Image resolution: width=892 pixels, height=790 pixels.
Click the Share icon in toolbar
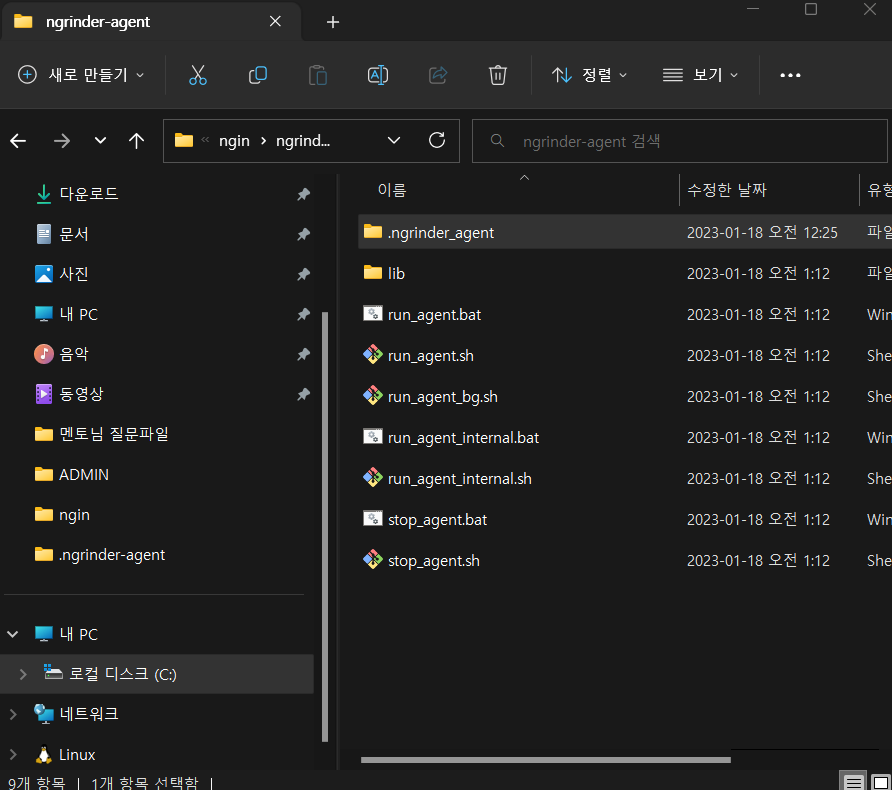(437, 75)
